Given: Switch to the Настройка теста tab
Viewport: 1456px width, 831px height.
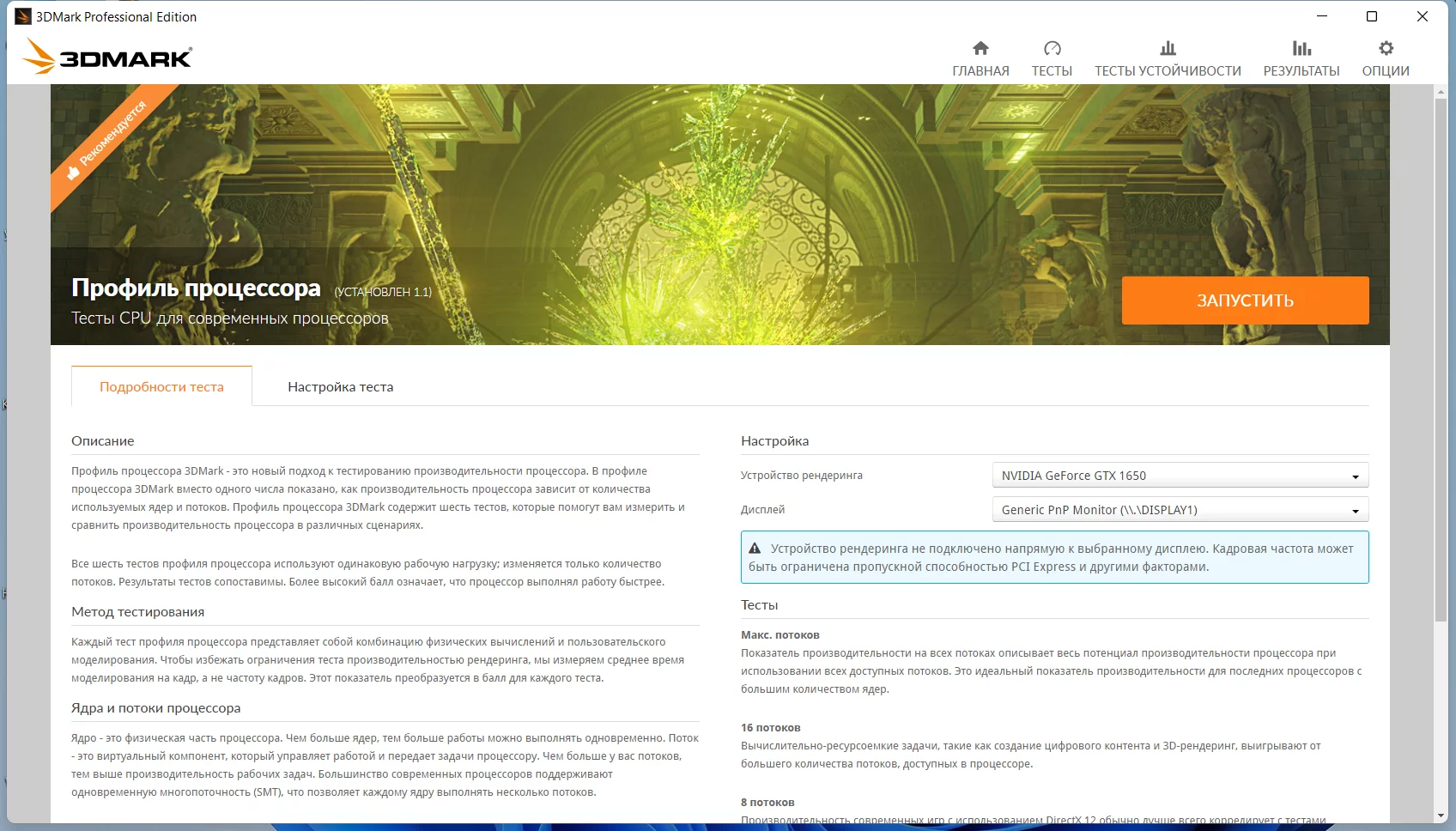Looking at the screenshot, I should pos(341,387).
